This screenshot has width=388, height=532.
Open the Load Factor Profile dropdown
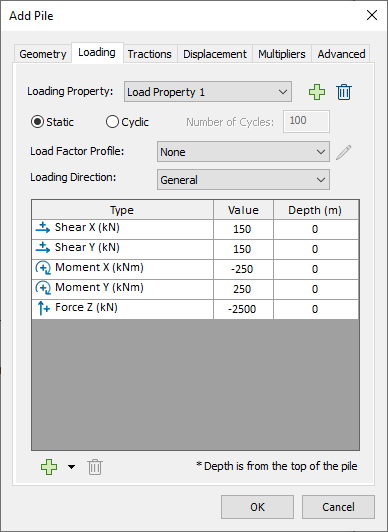(243, 152)
